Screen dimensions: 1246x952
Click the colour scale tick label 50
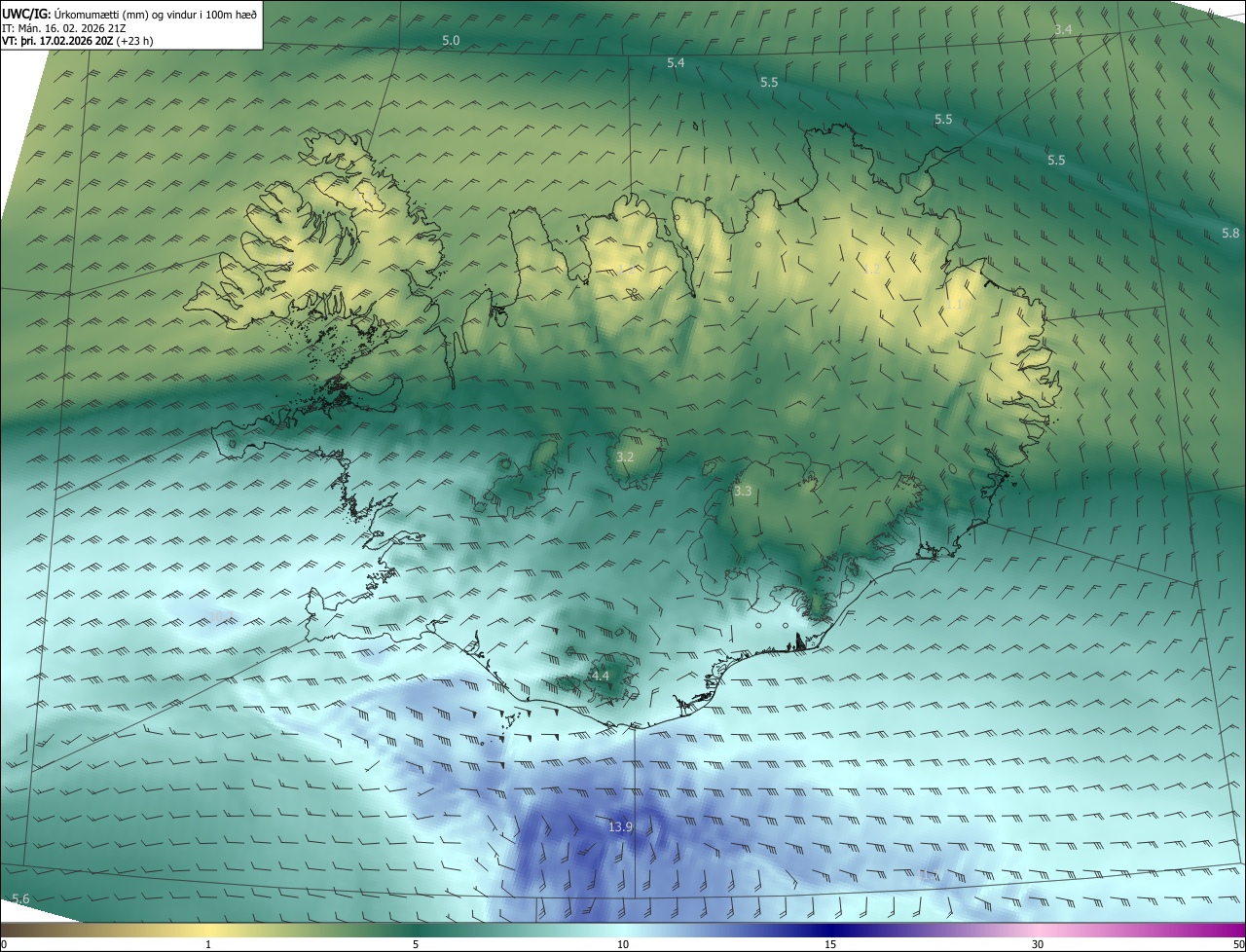coord(1238,944)
